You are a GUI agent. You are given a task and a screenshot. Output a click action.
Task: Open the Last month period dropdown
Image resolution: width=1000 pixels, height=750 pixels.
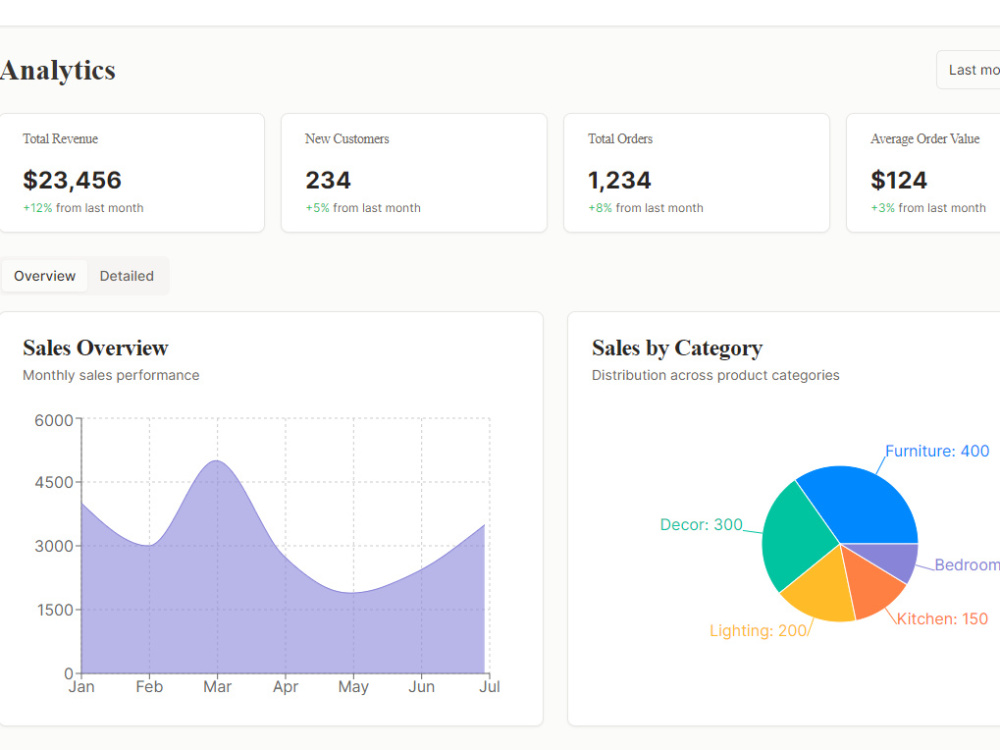968,70
